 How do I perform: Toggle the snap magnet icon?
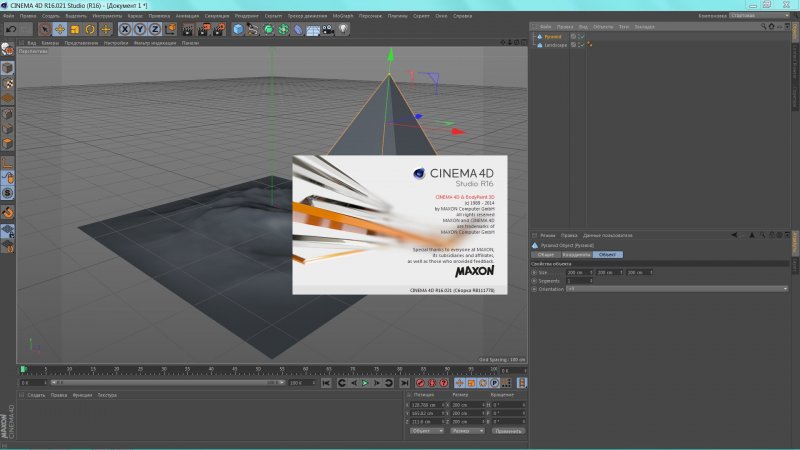click(x=7, y=212)
